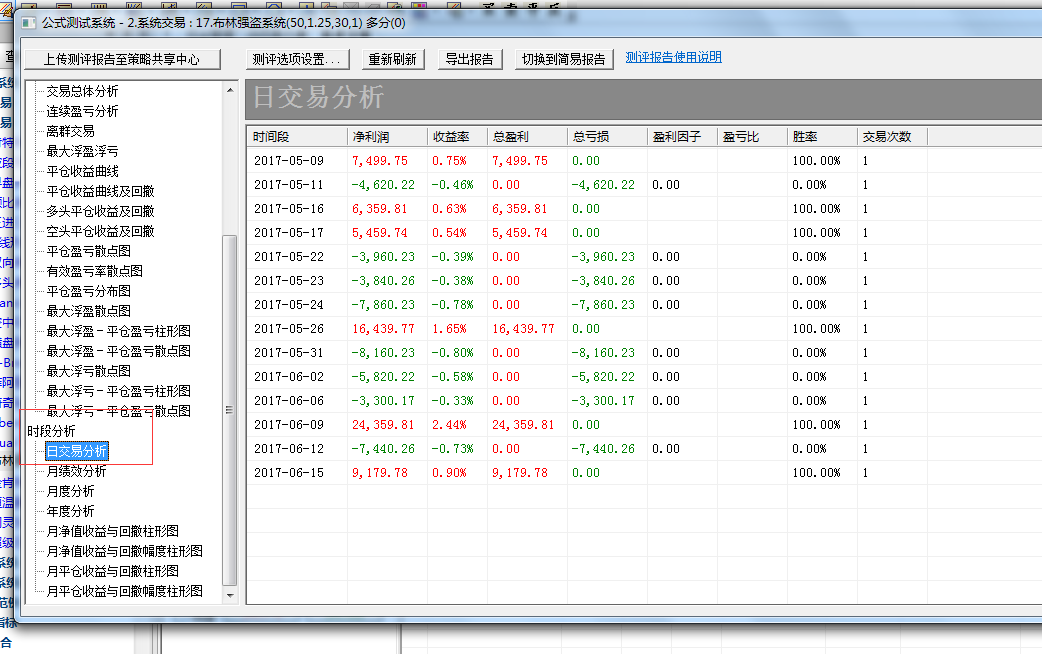This screenshot has height=654, width=1042.
Task: Choose 月度分析 from the tree
Action: click(x=70, y=491)
